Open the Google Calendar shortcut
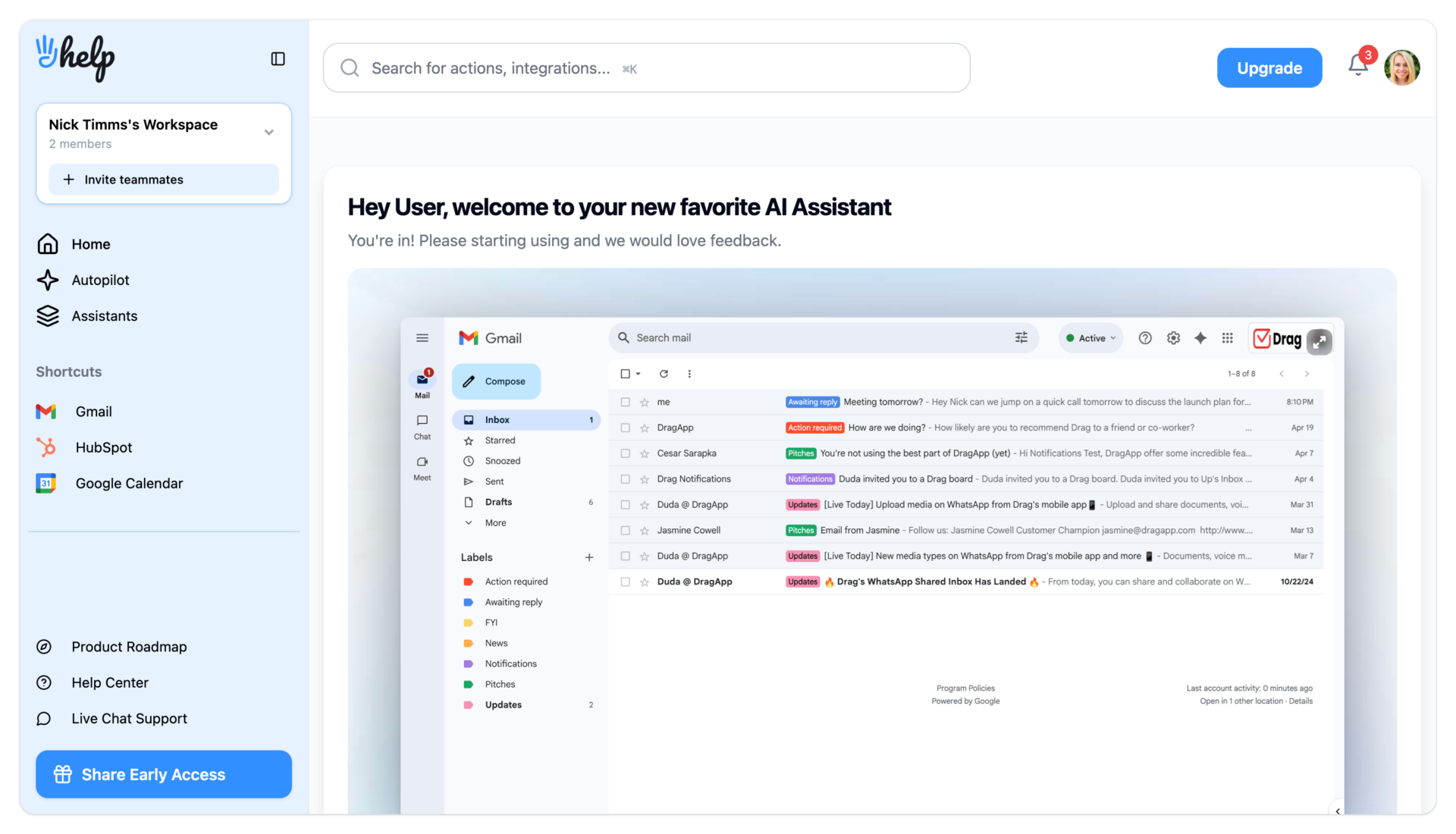The image size is (1456, 834). coord(110,484)
